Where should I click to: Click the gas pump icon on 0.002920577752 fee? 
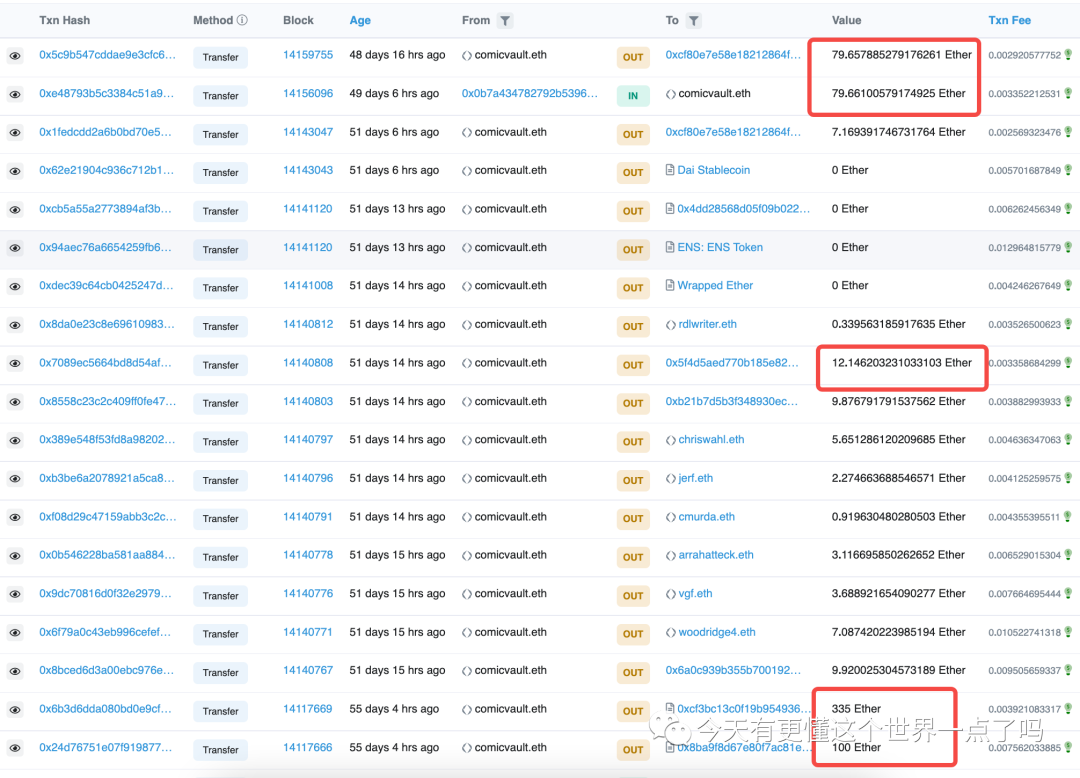coord(1068,54)
